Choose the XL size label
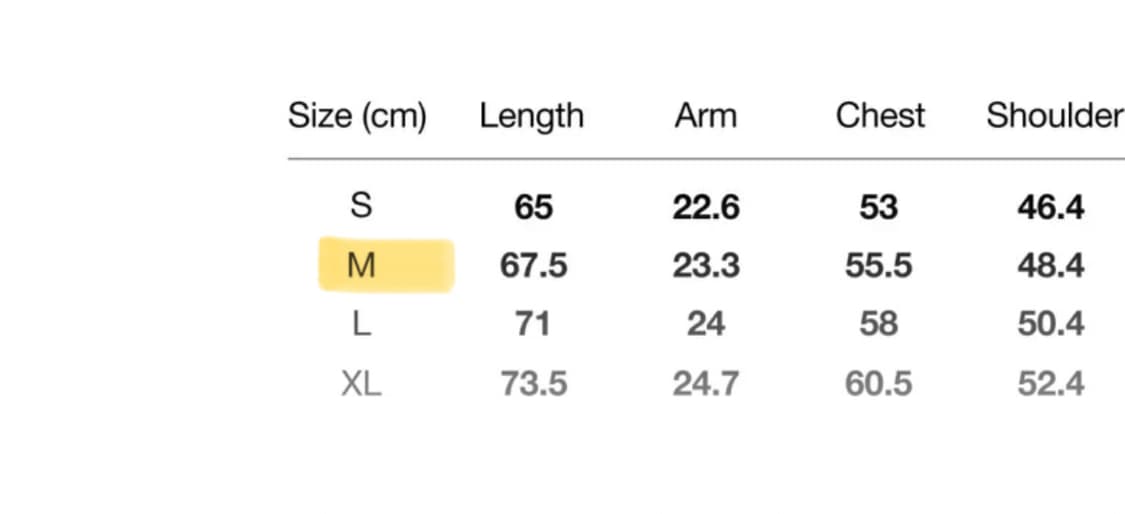 (x=361, y=384)
